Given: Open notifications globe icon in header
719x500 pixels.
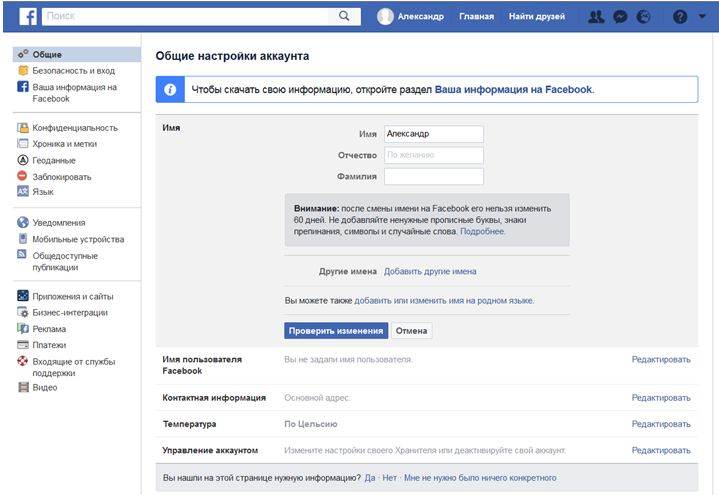Looking at the screenshot, I should pos(644,17).
